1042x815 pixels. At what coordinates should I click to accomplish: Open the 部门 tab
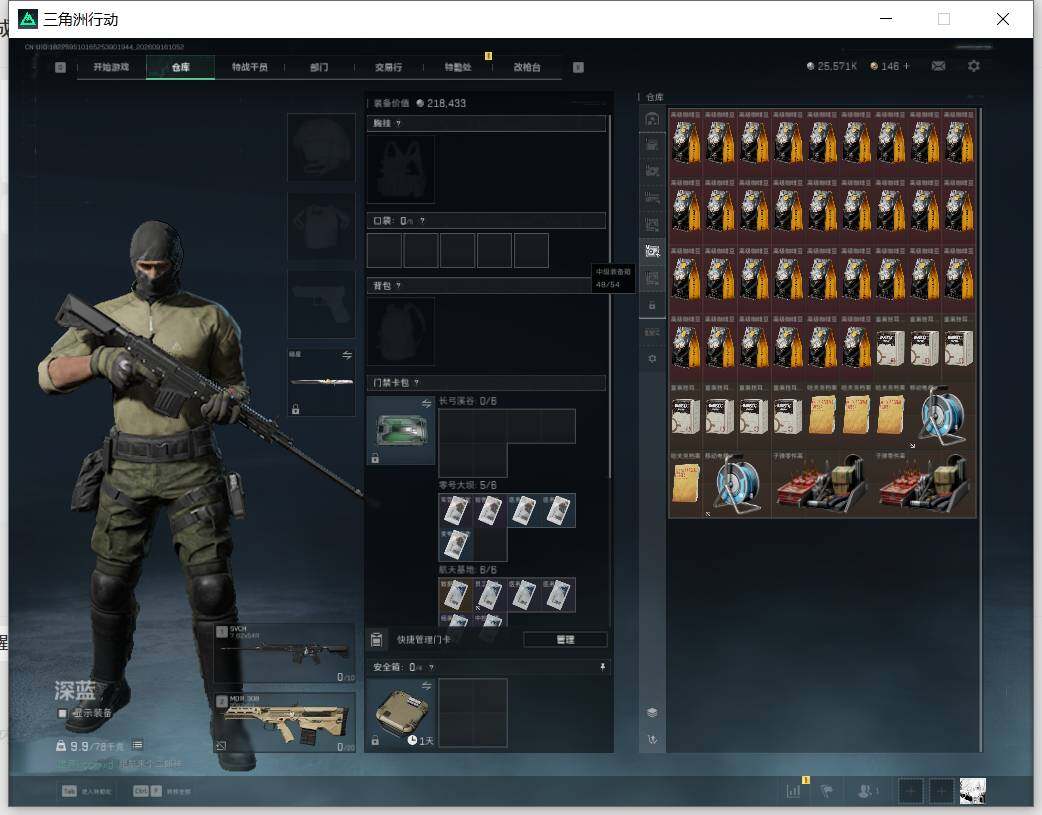[319, 67]
